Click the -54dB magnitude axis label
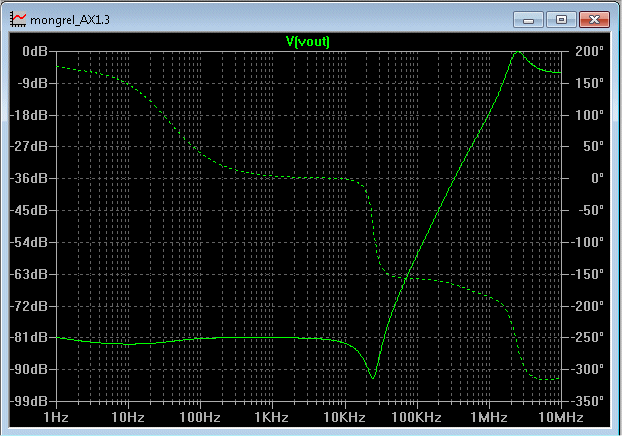This screenshot has width=622, height=436. point(29,242)
